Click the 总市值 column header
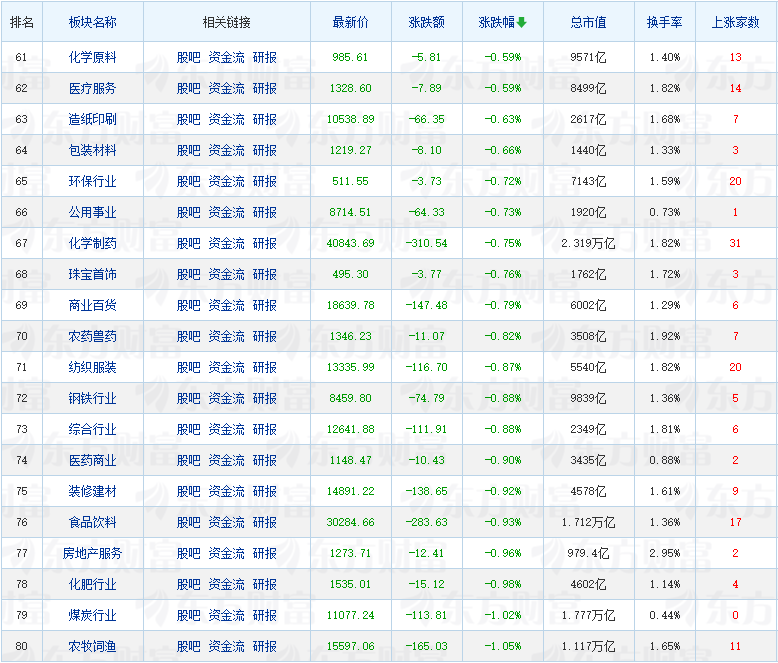The width and height of the screenshot is (778, 663). (588, 22)
